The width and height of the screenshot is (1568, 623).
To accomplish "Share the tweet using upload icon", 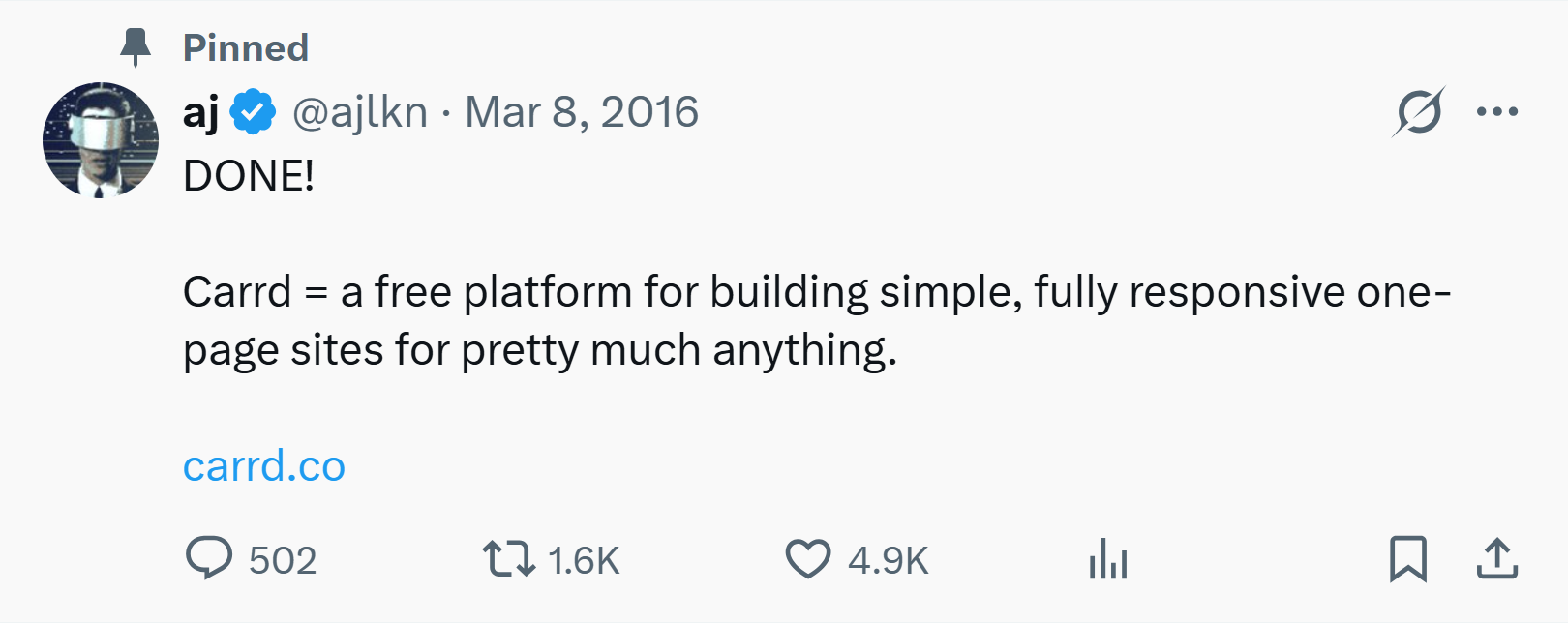I will (x=1495, y=558).
